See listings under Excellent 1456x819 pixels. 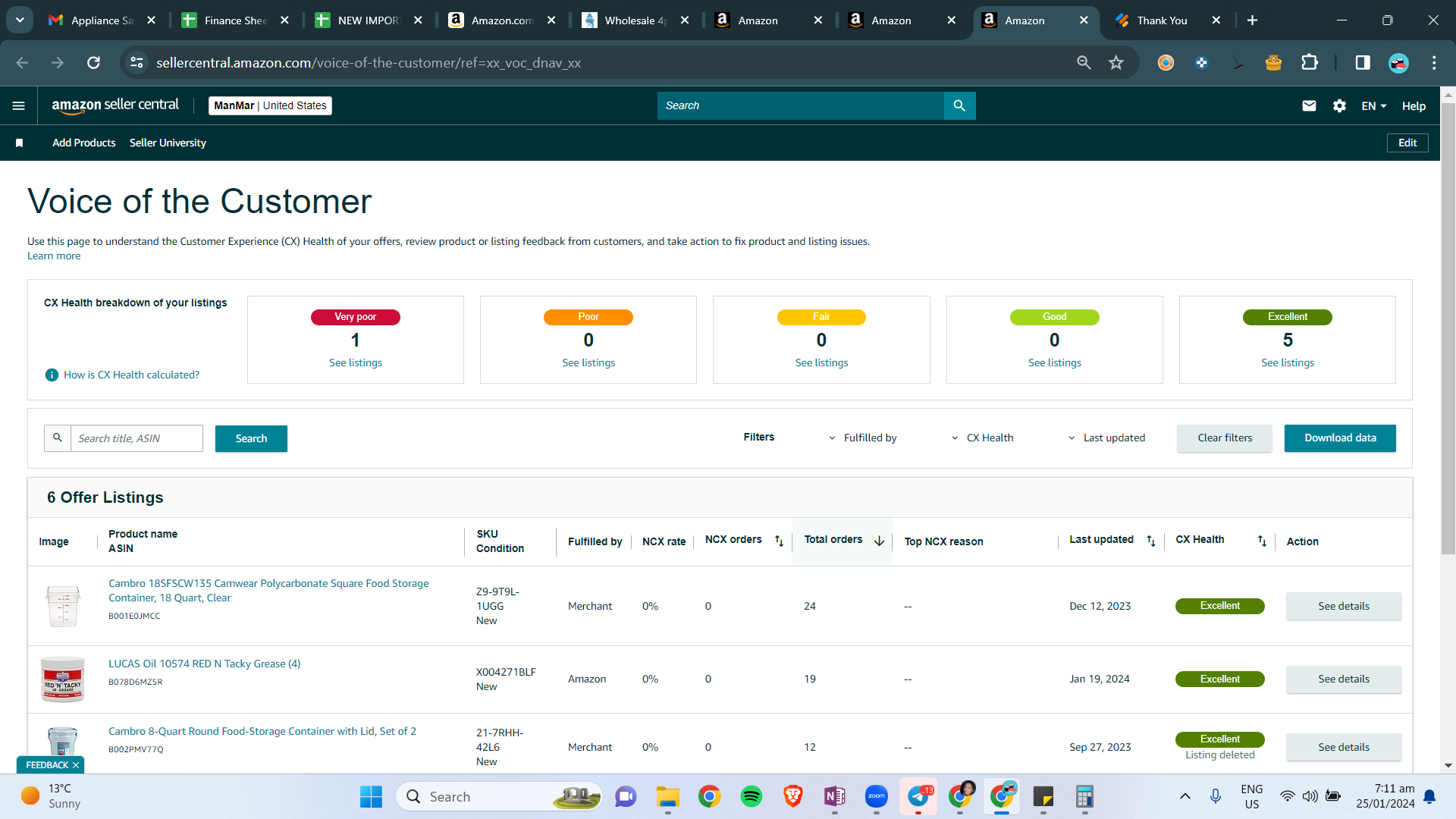[1288, 362]
